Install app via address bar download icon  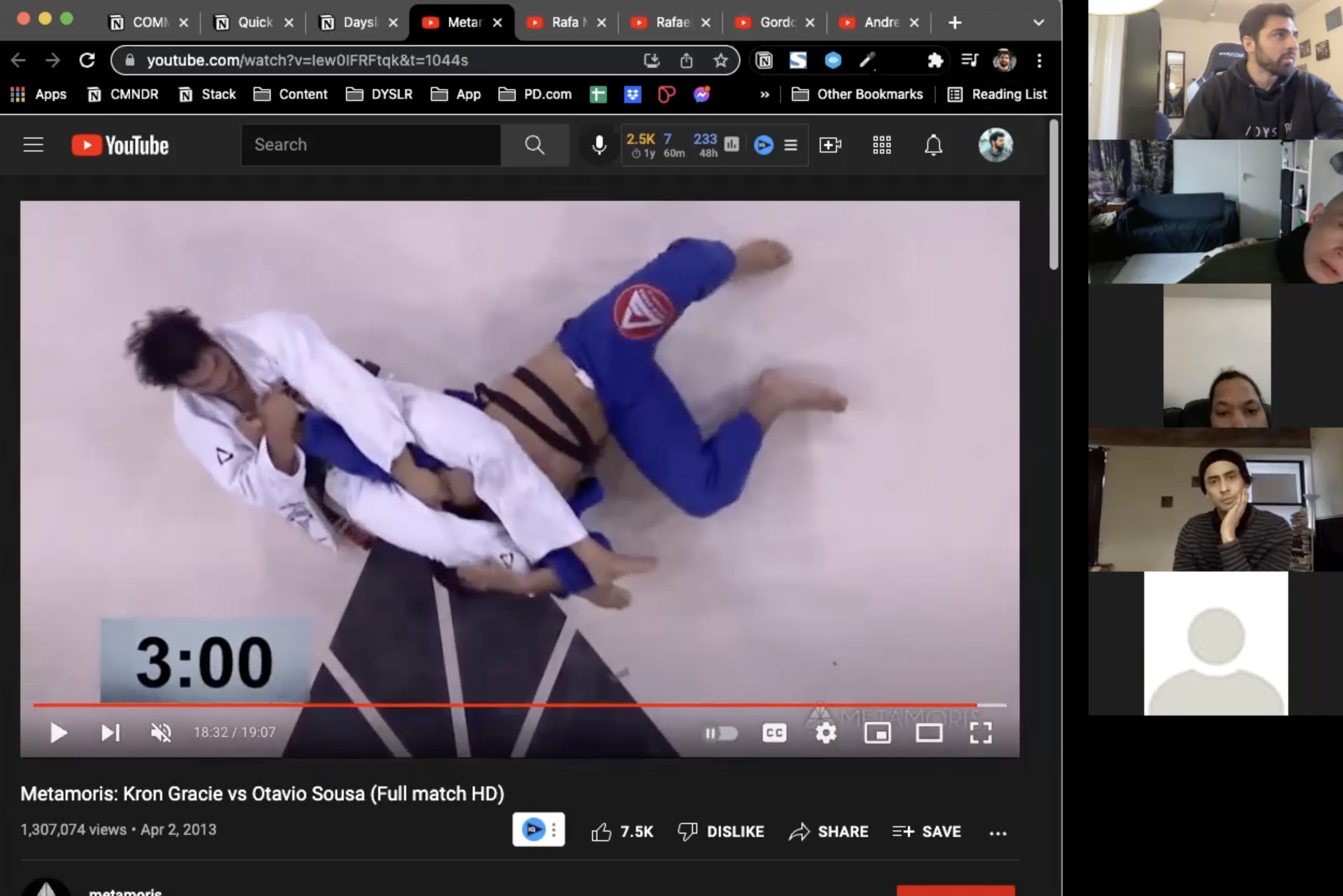click(x=652, y=60)
